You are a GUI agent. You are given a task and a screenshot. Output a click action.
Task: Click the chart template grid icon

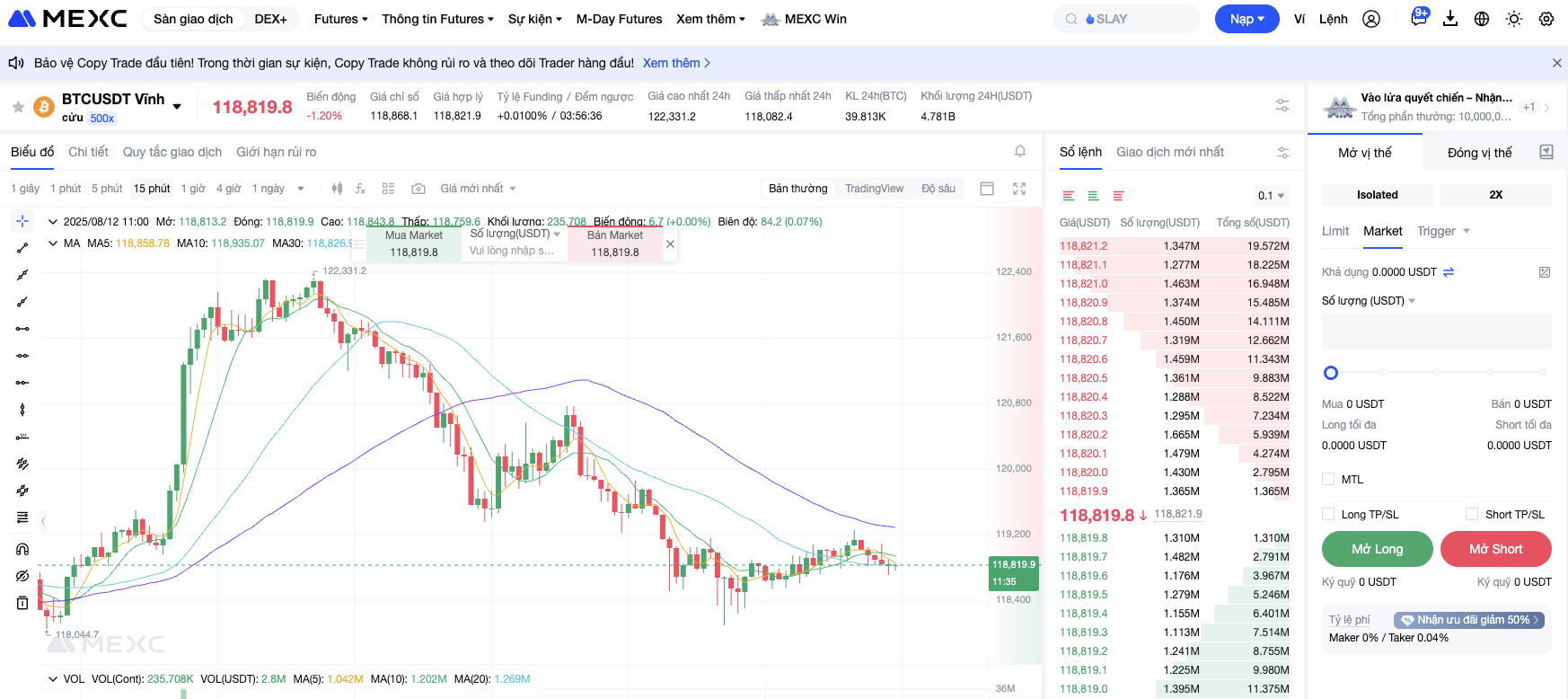point(388,189)
